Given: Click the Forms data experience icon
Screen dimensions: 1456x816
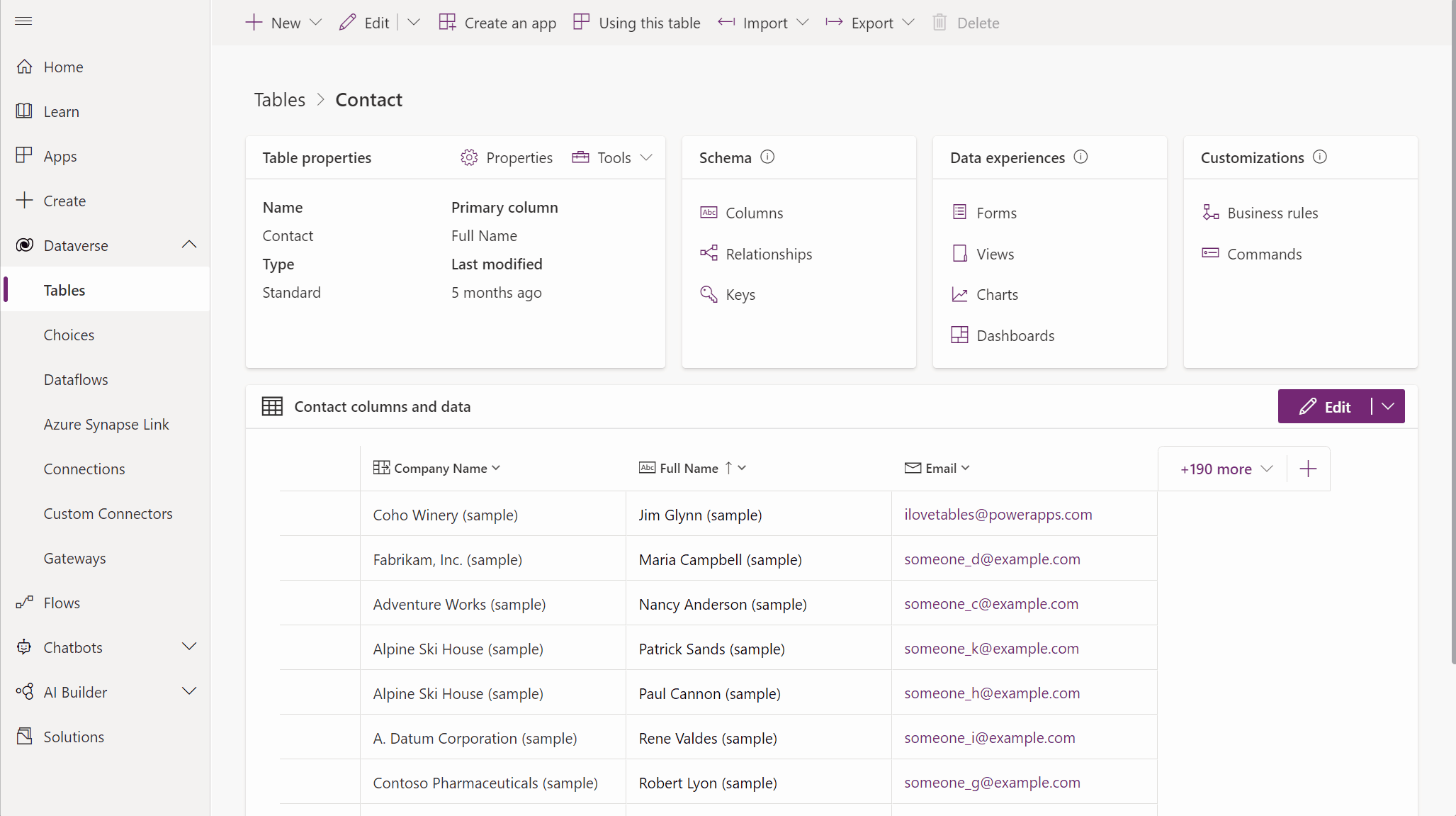Looking at the screenshot, I should [x=959, y=212].
